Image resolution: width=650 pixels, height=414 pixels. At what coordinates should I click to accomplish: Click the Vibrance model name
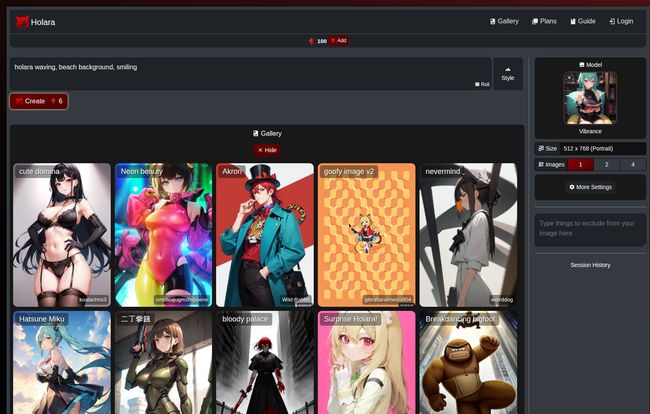[x=590, y=131]
